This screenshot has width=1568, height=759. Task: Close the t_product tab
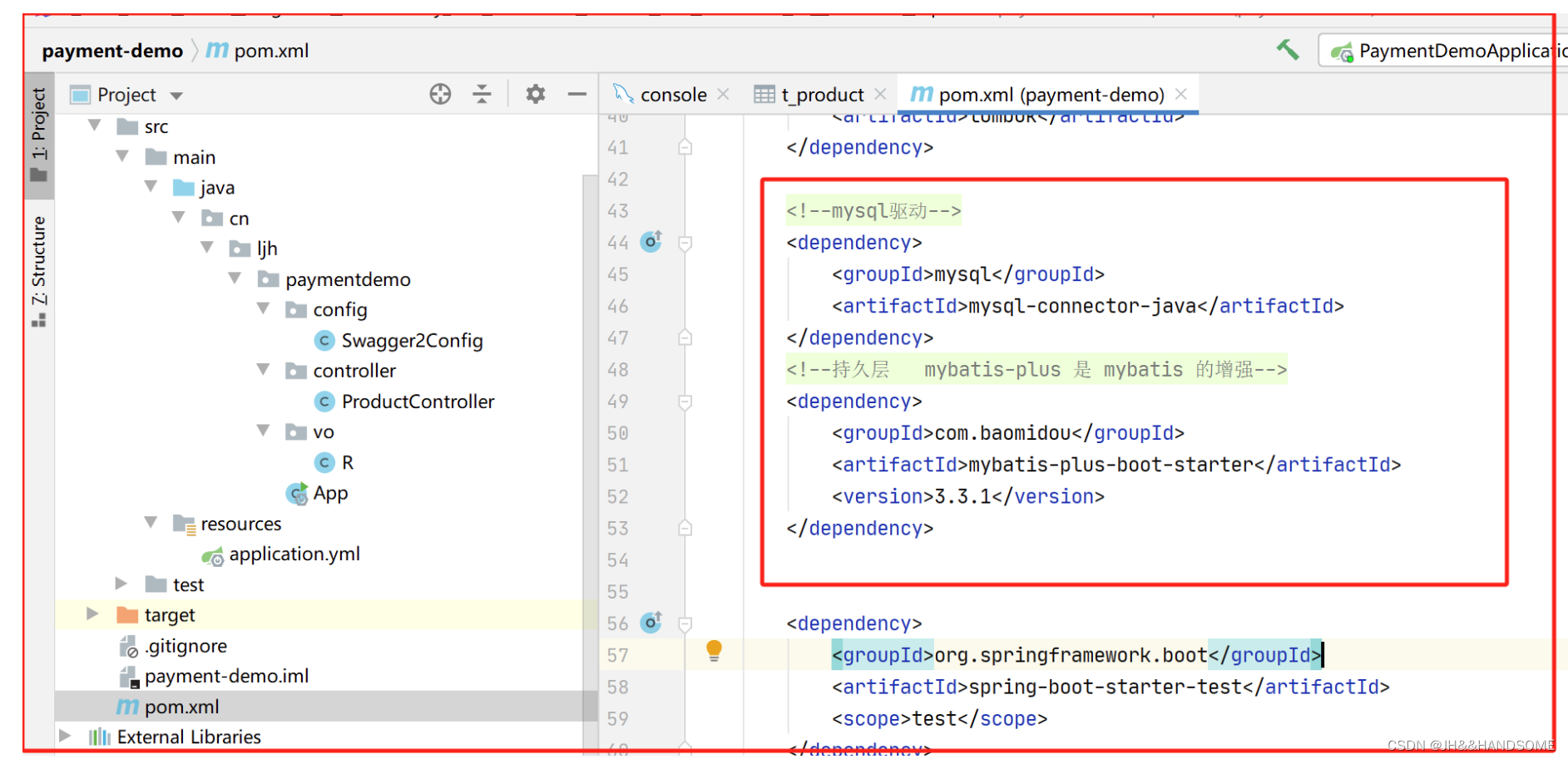pyautogui.click(x=881, y=95)
